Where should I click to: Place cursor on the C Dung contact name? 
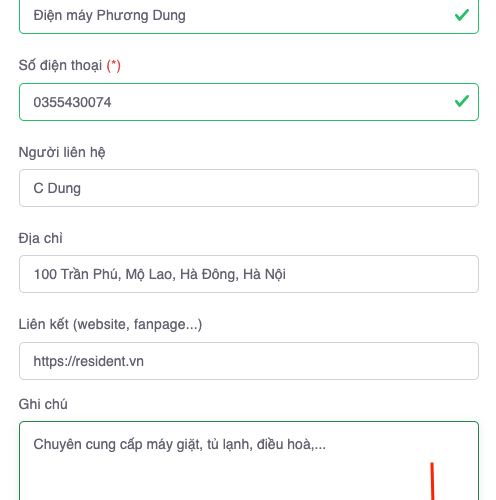pyautogui.click(x=57, y=189)
